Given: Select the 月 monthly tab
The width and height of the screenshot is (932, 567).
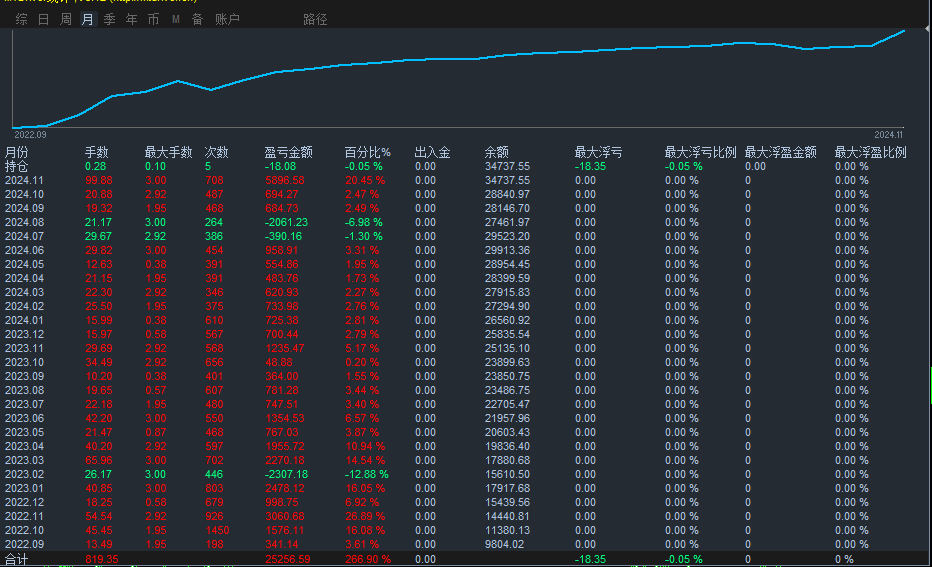Looking at the screenshot, I should (x=87, y=20).
